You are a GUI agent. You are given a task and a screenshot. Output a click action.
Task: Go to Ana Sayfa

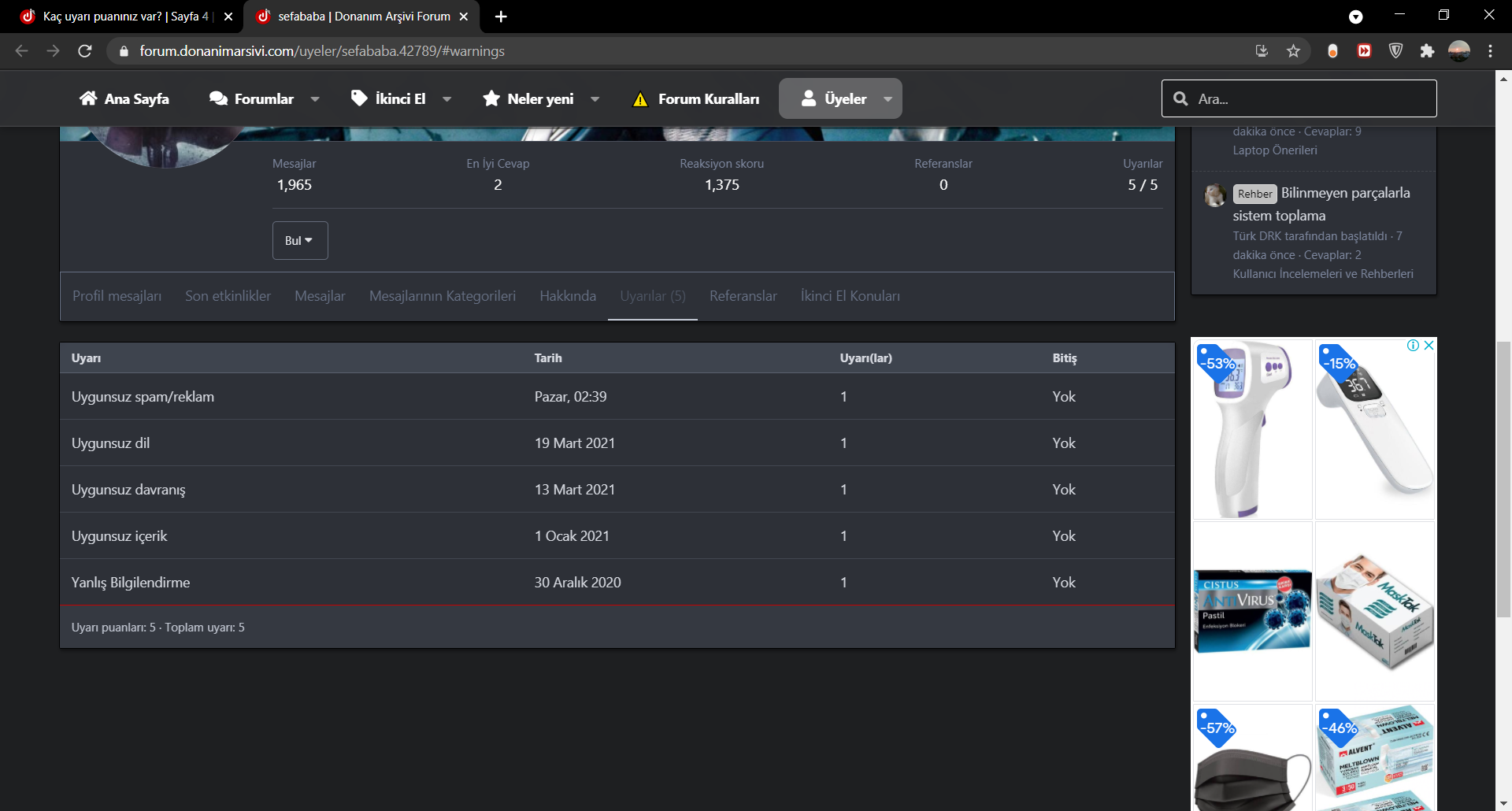pyautogui.click(x=124, y=98)
